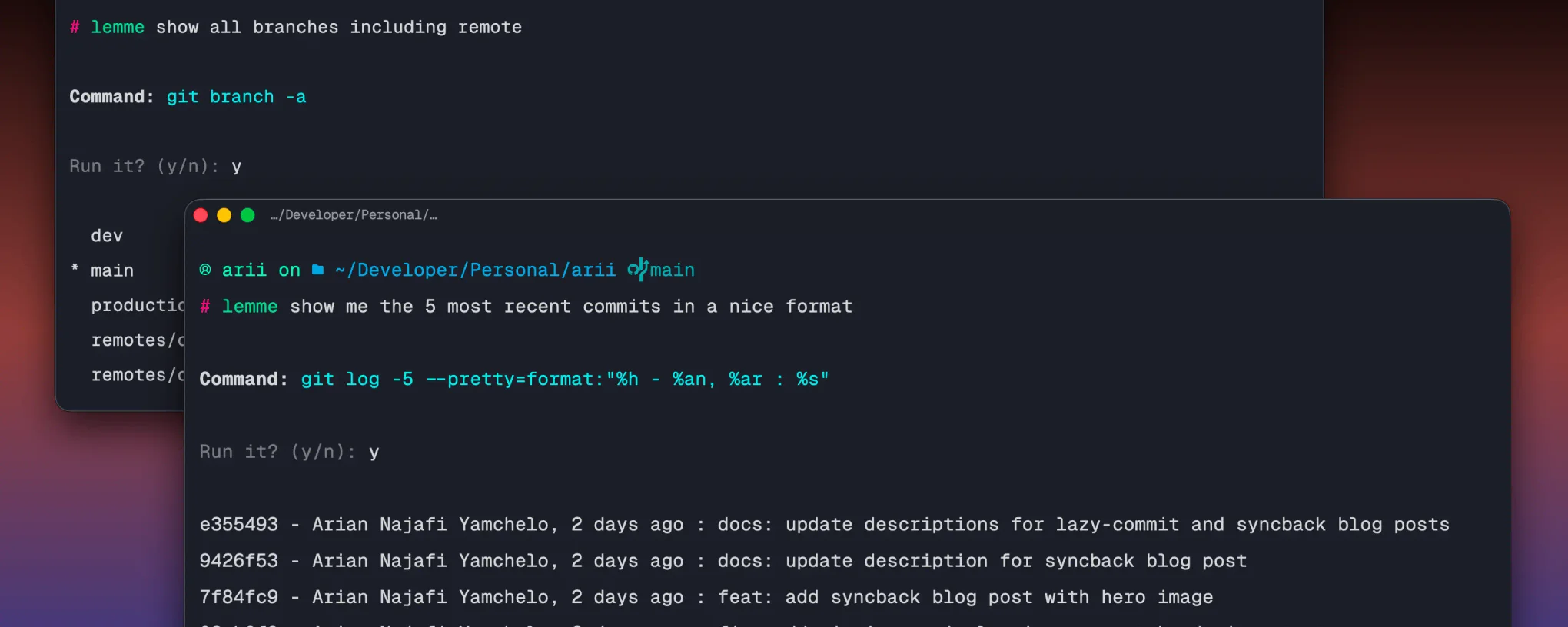Image resolution: width=1568 pixels, height=627 pixels.
Task: Click the 'Run it? (y/n):' prompt in front terminal
Action: [277, 452]
